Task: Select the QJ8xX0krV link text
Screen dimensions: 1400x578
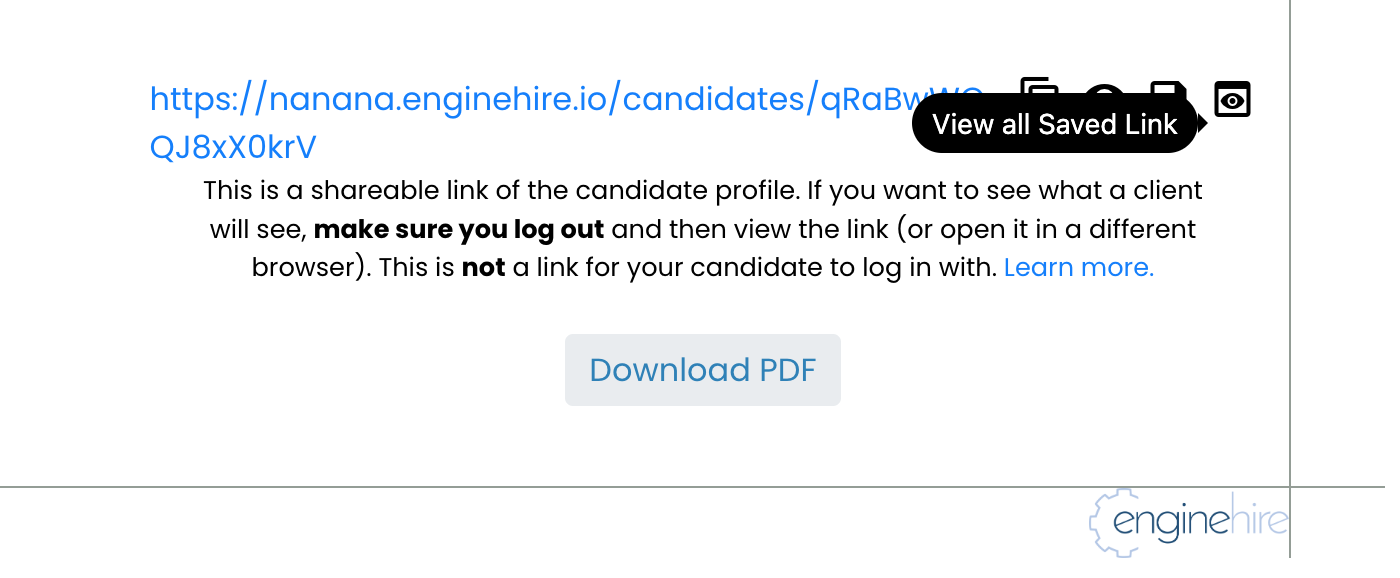Action: [232, 146]
